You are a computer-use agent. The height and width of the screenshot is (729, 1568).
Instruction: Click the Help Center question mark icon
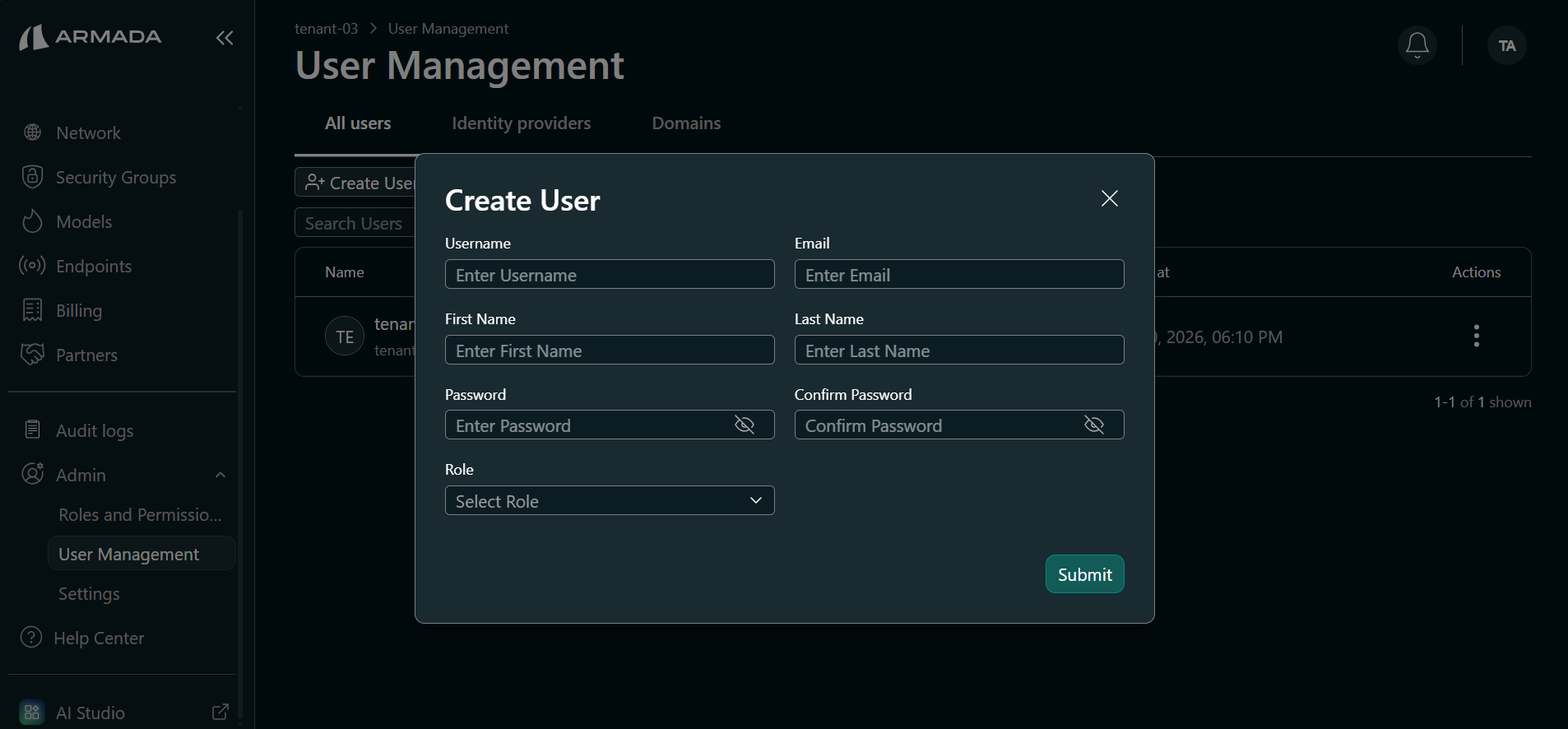point(31,637)
